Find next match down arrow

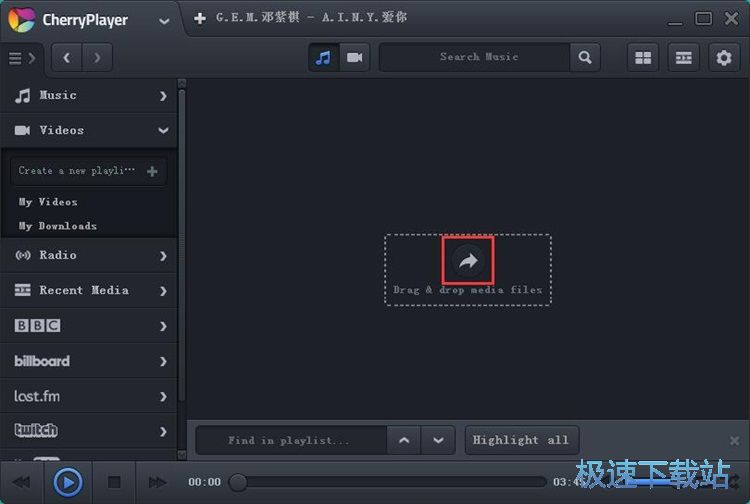click(x=438, y=440)
